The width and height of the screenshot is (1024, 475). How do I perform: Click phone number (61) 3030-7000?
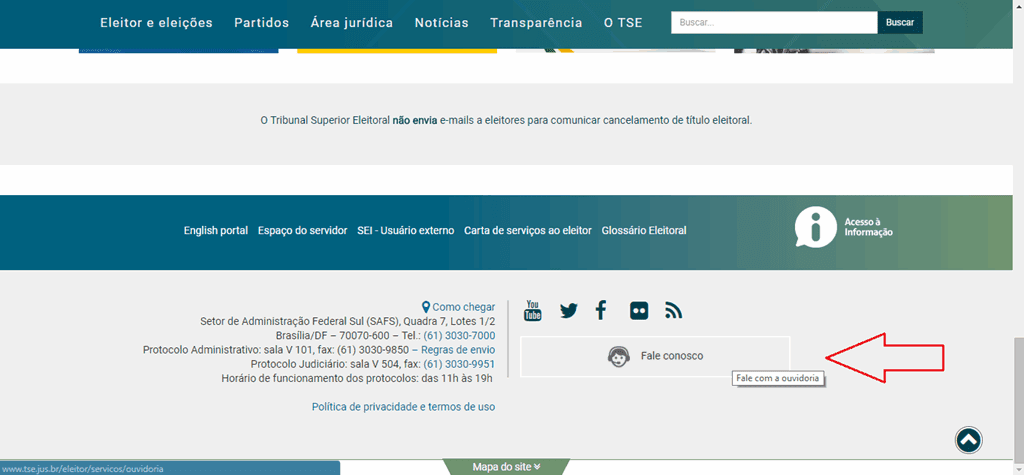[x=459, y=335]
